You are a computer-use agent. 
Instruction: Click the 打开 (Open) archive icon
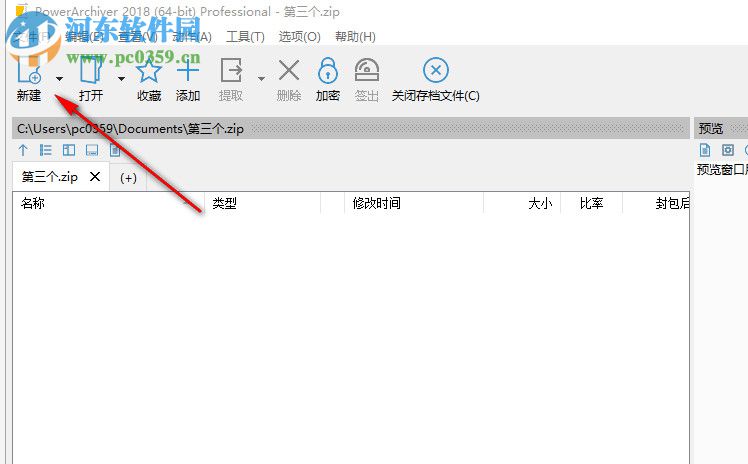(x=91, y=72)
